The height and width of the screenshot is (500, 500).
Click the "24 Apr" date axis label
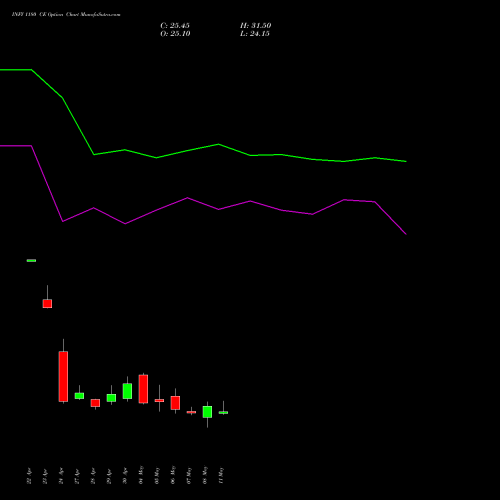pyautogui.click(x=61, y=476)
